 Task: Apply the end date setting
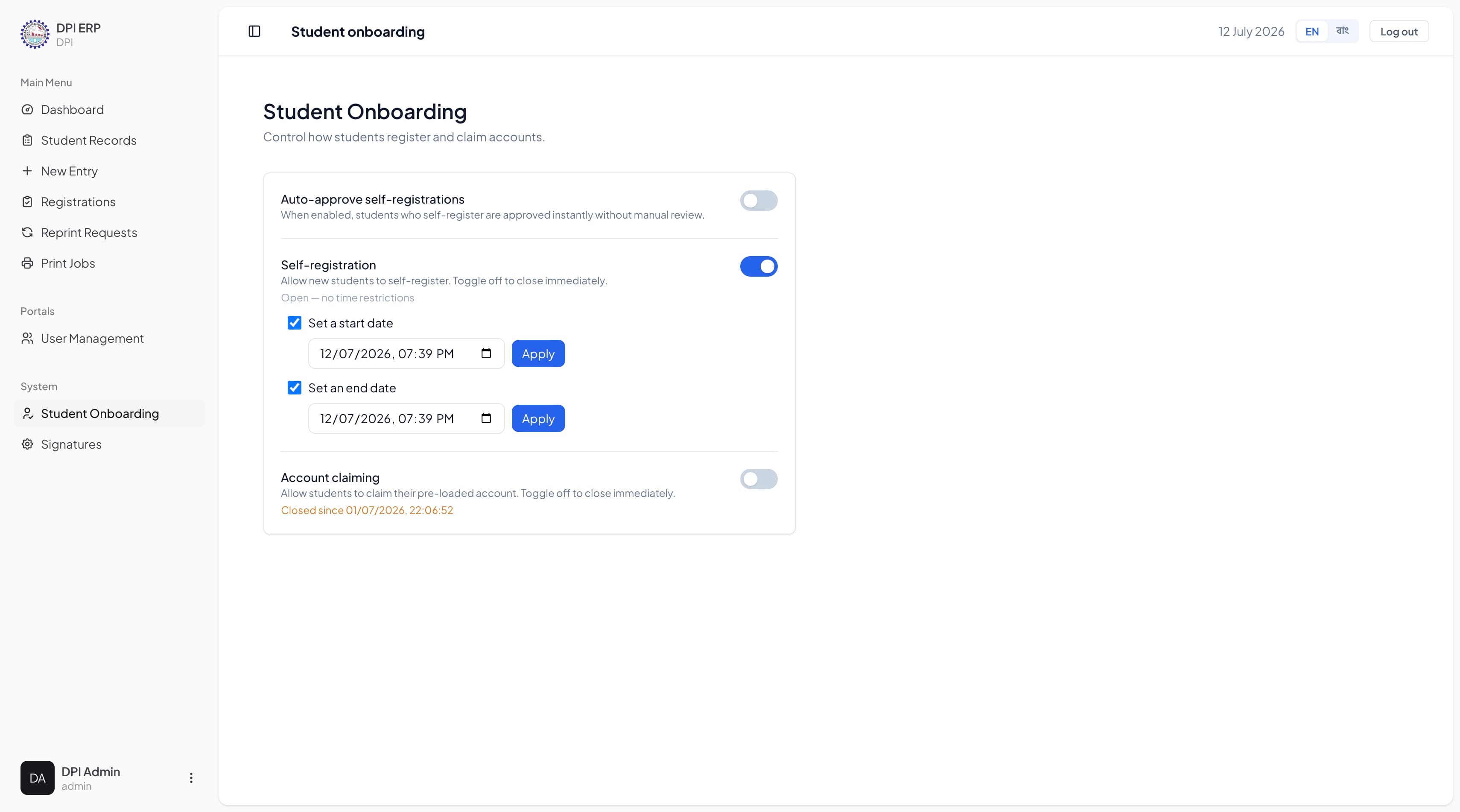click(x=538, y=418)
